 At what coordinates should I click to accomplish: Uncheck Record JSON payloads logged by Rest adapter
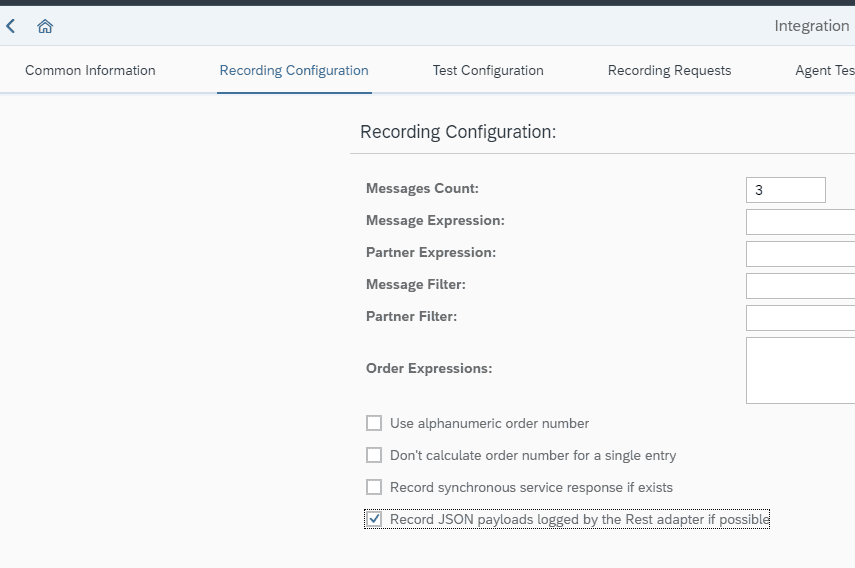pyautogui.click(x=374, y=519)
